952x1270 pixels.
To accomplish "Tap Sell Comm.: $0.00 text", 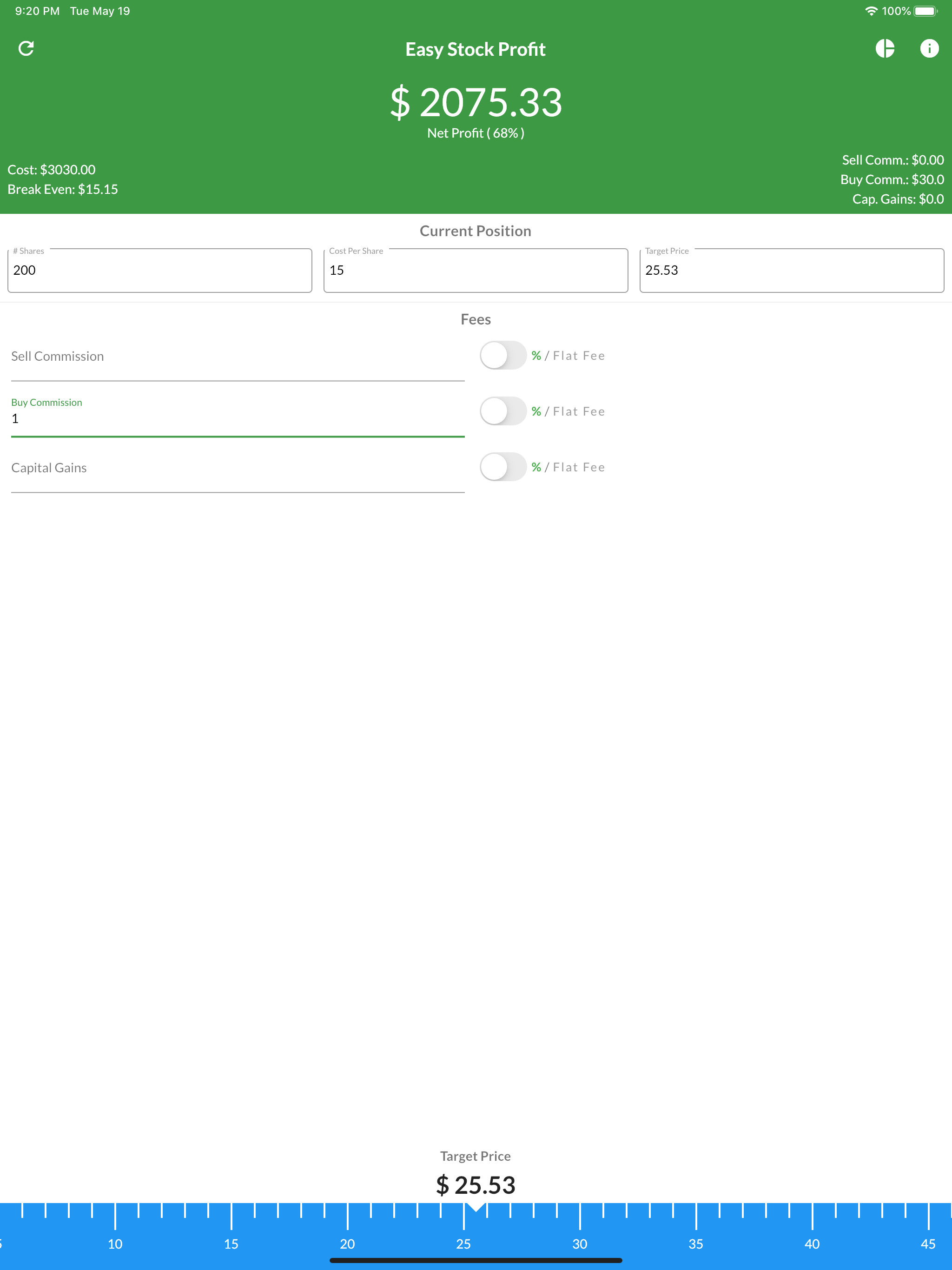I will tap(893, 160).
